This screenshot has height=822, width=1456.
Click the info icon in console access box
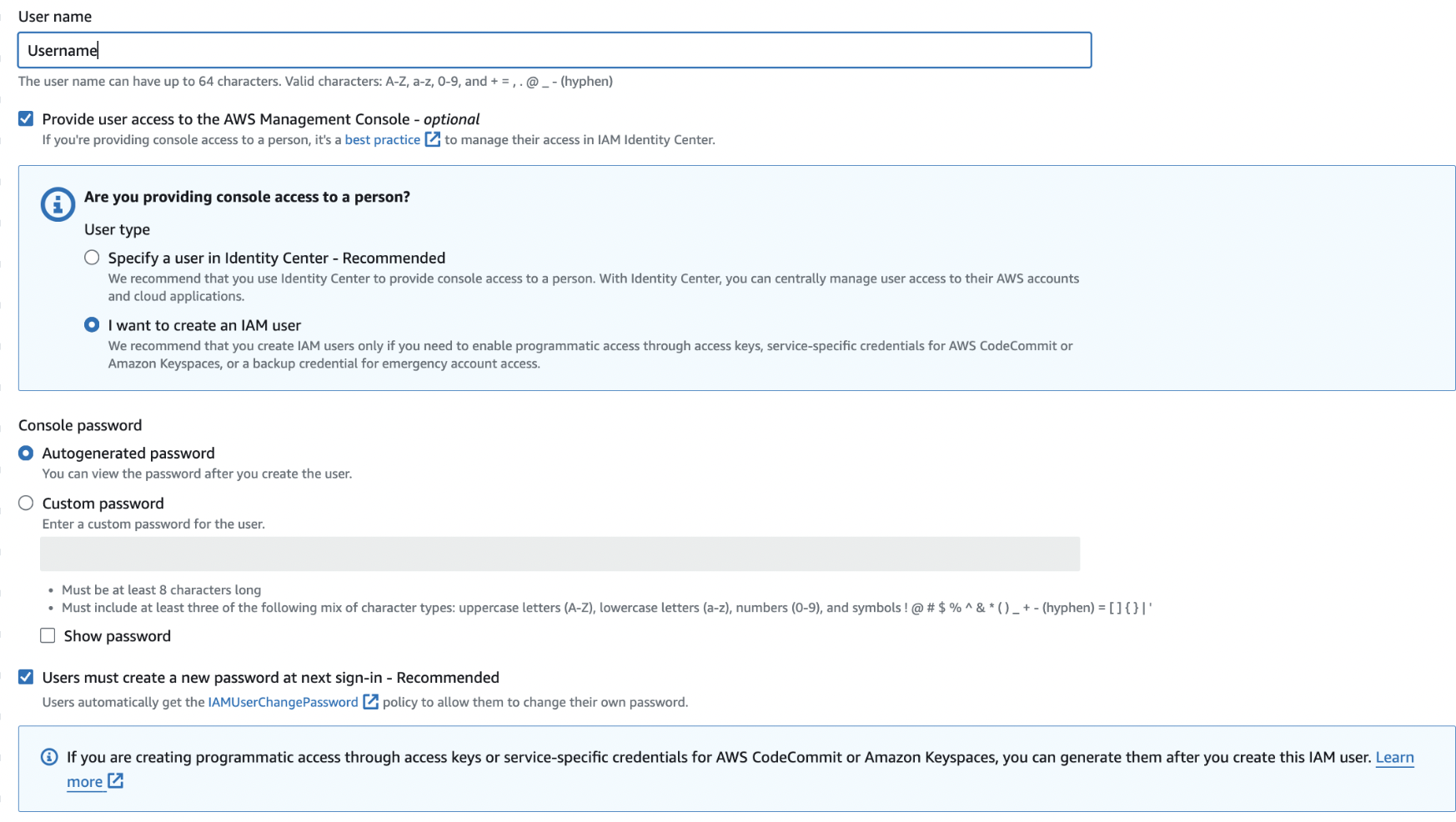(x=58, y=204)
